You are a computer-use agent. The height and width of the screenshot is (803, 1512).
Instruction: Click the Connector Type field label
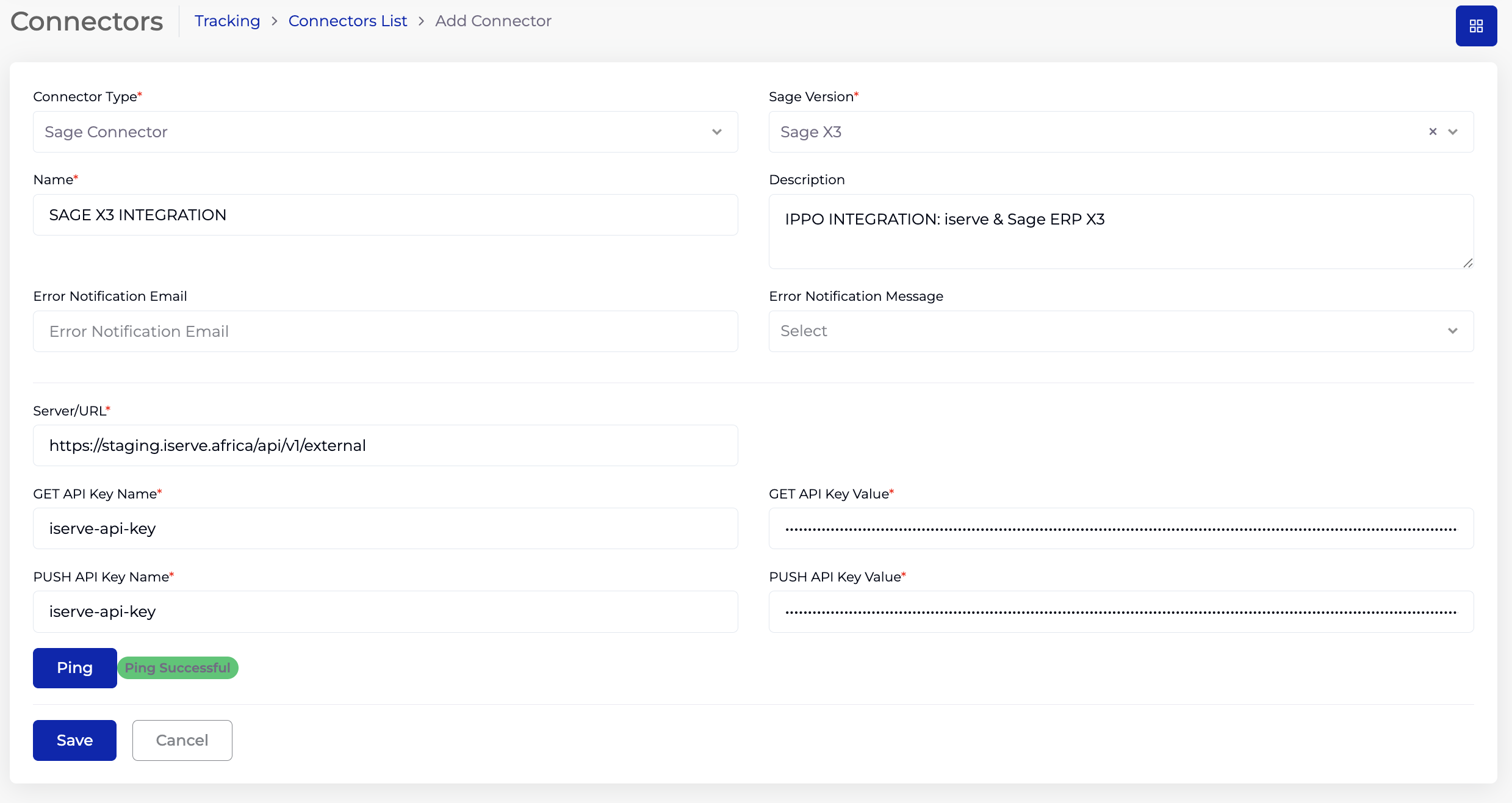click(87, 96)
